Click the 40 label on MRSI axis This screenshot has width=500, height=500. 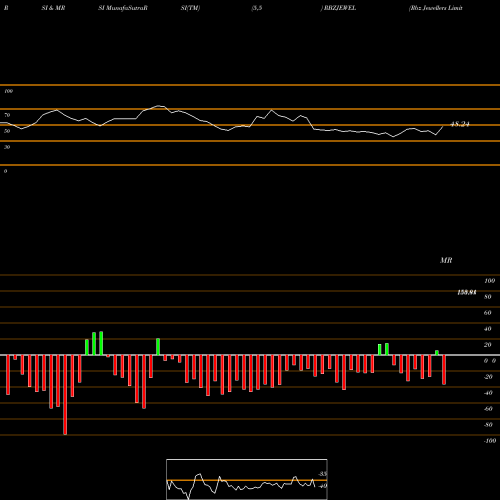[x=488, y=329]
